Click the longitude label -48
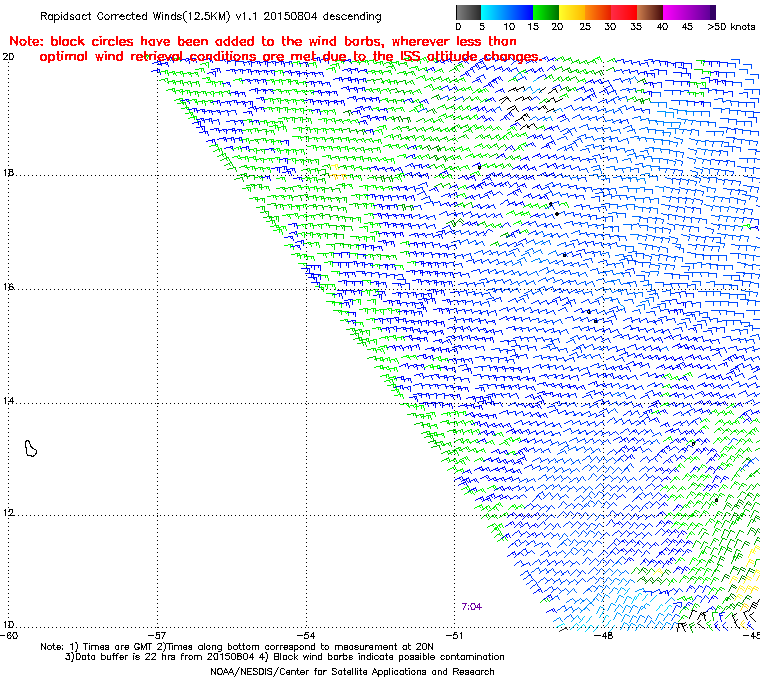The width and height of the screenshot is (760, 688). [x=603, y=635]
